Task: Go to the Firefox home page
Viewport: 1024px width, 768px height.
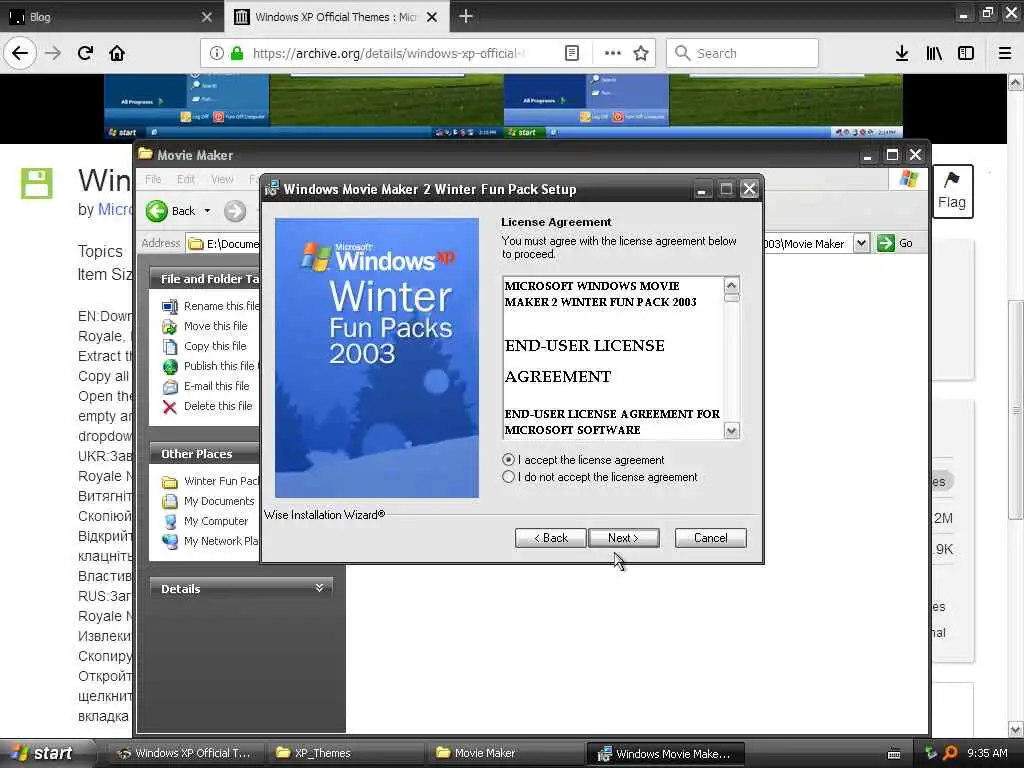Action: [x=117, y=53]
